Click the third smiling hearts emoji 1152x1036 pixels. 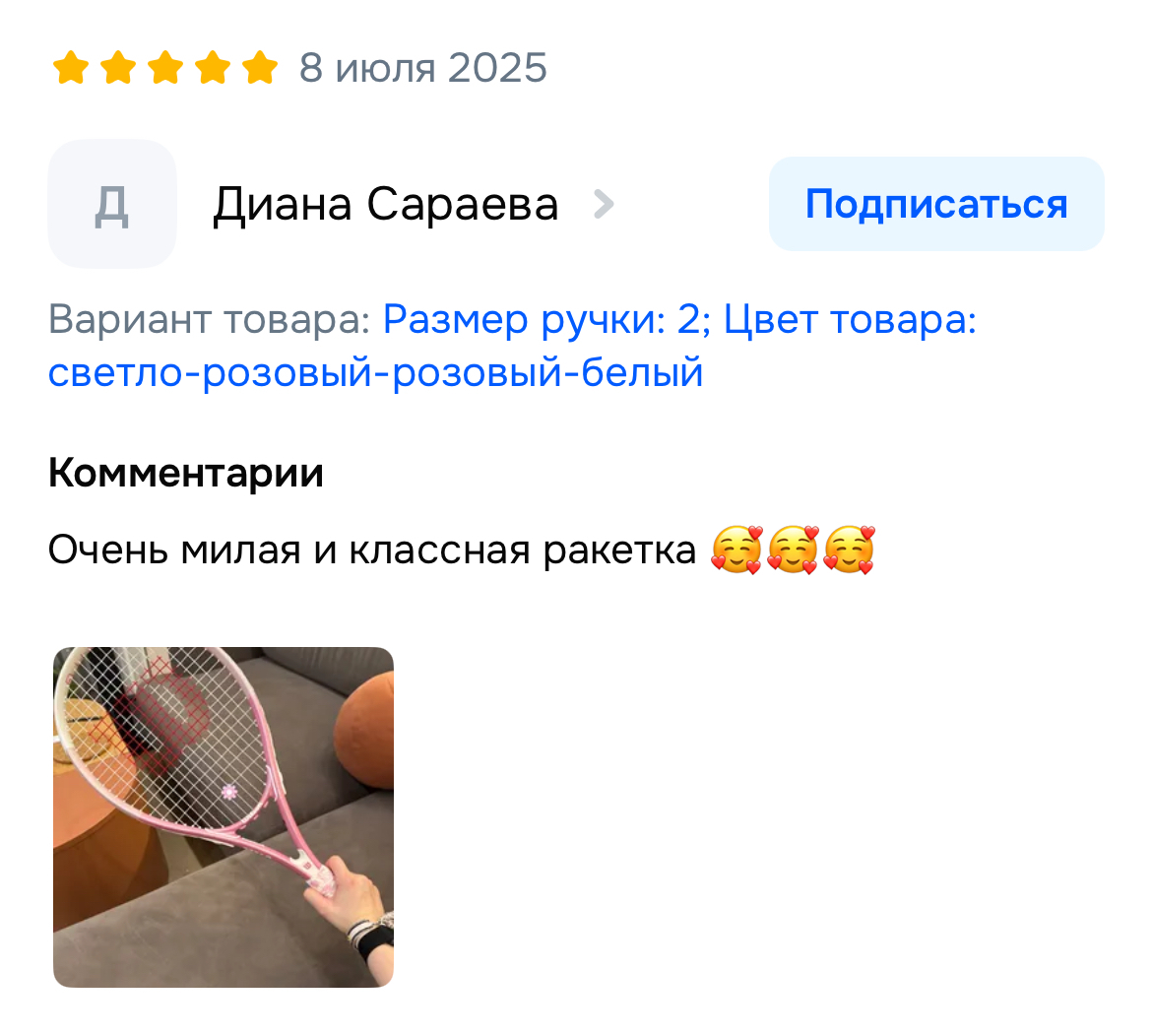849,550
